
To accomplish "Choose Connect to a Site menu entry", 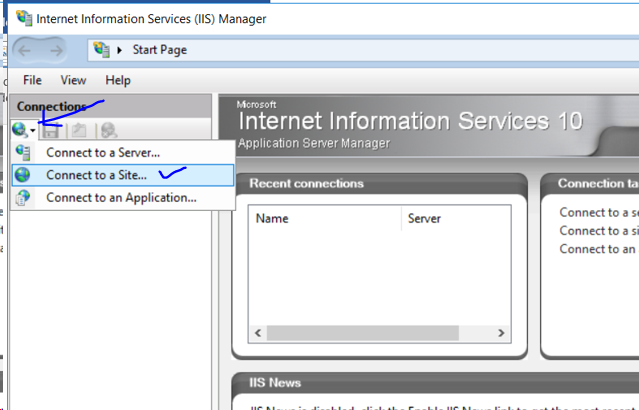I will [x=123, y=175].
